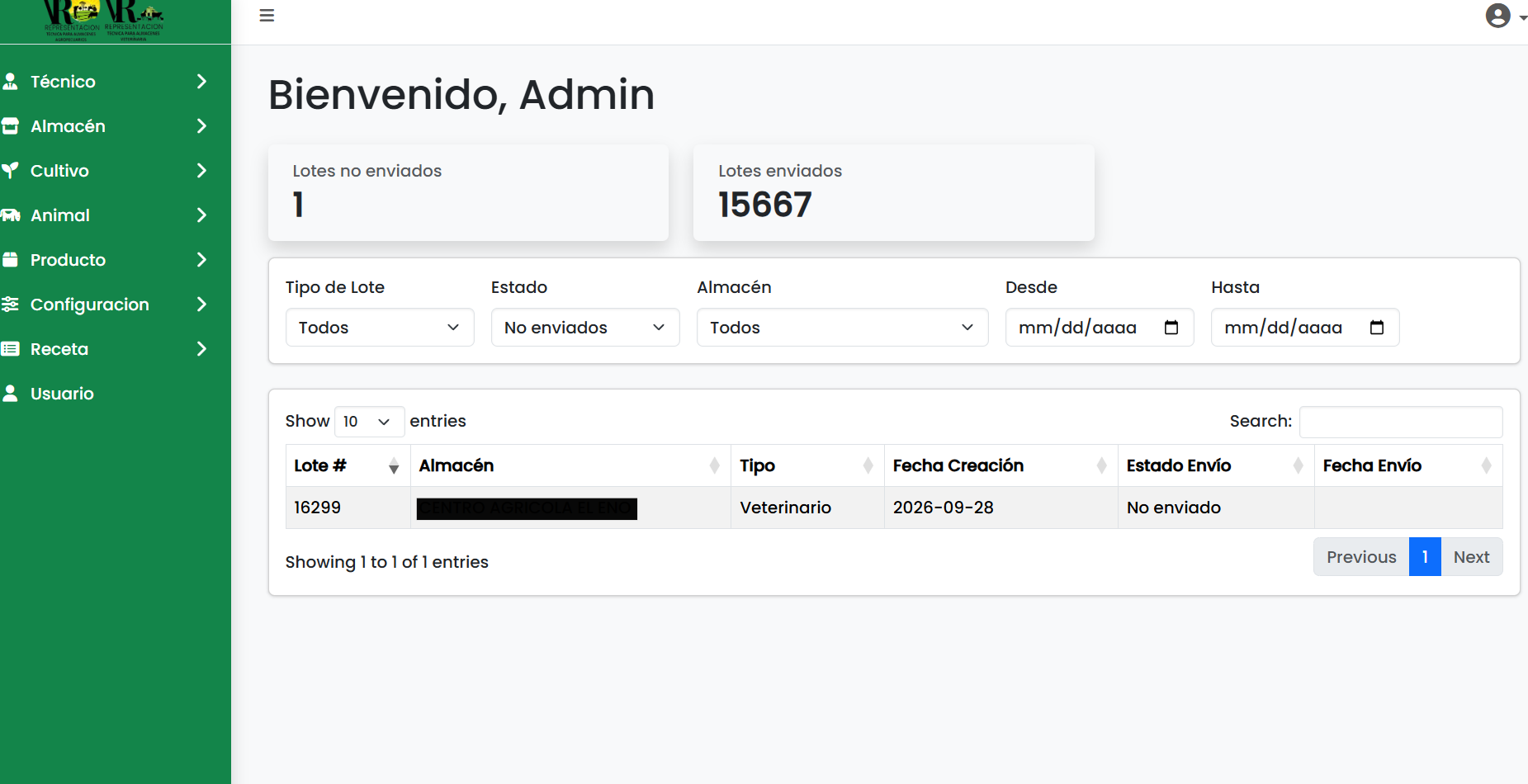Image resolution: width=1528 pixels, height=784 pixels.
Task: Expand the Almacén menu chevron
Action: [x=201, y=126]
